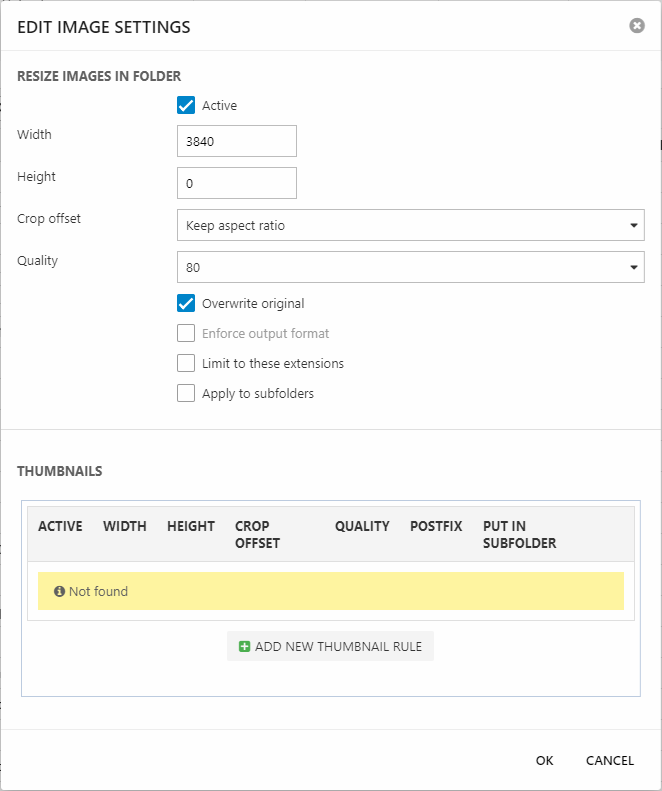Click the ACTIVE column header in thumbnails table
The width and height of the screenshot is (662, 791).
tap(60, 526)
